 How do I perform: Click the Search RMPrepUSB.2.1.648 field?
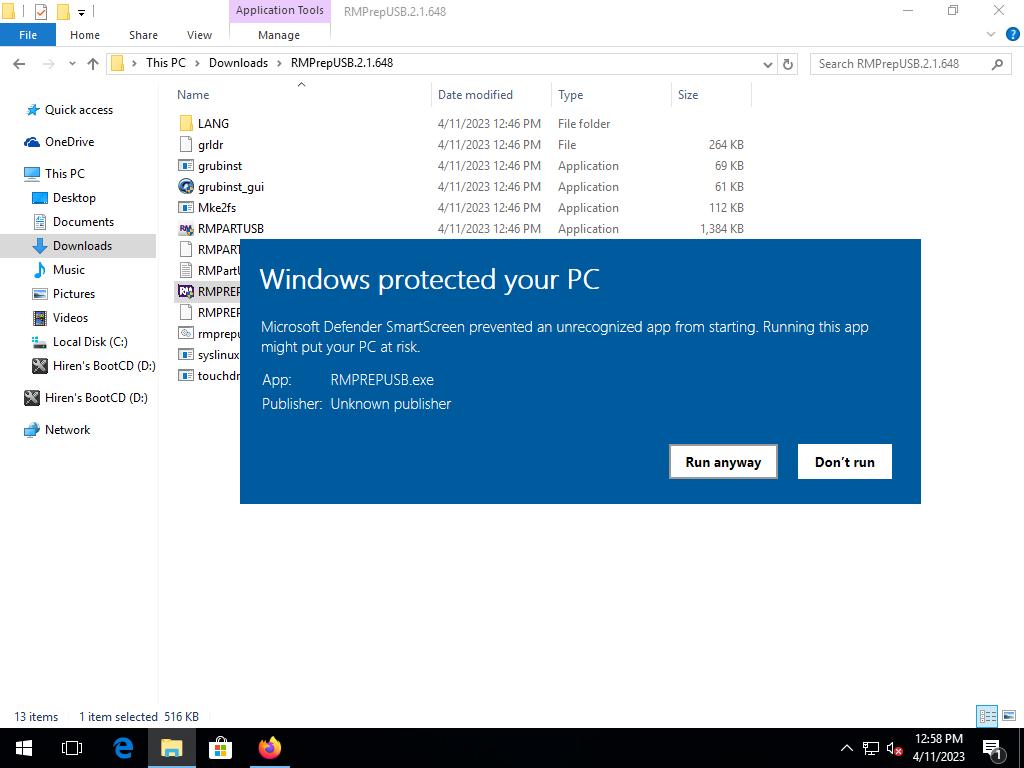tap(900, 64)
